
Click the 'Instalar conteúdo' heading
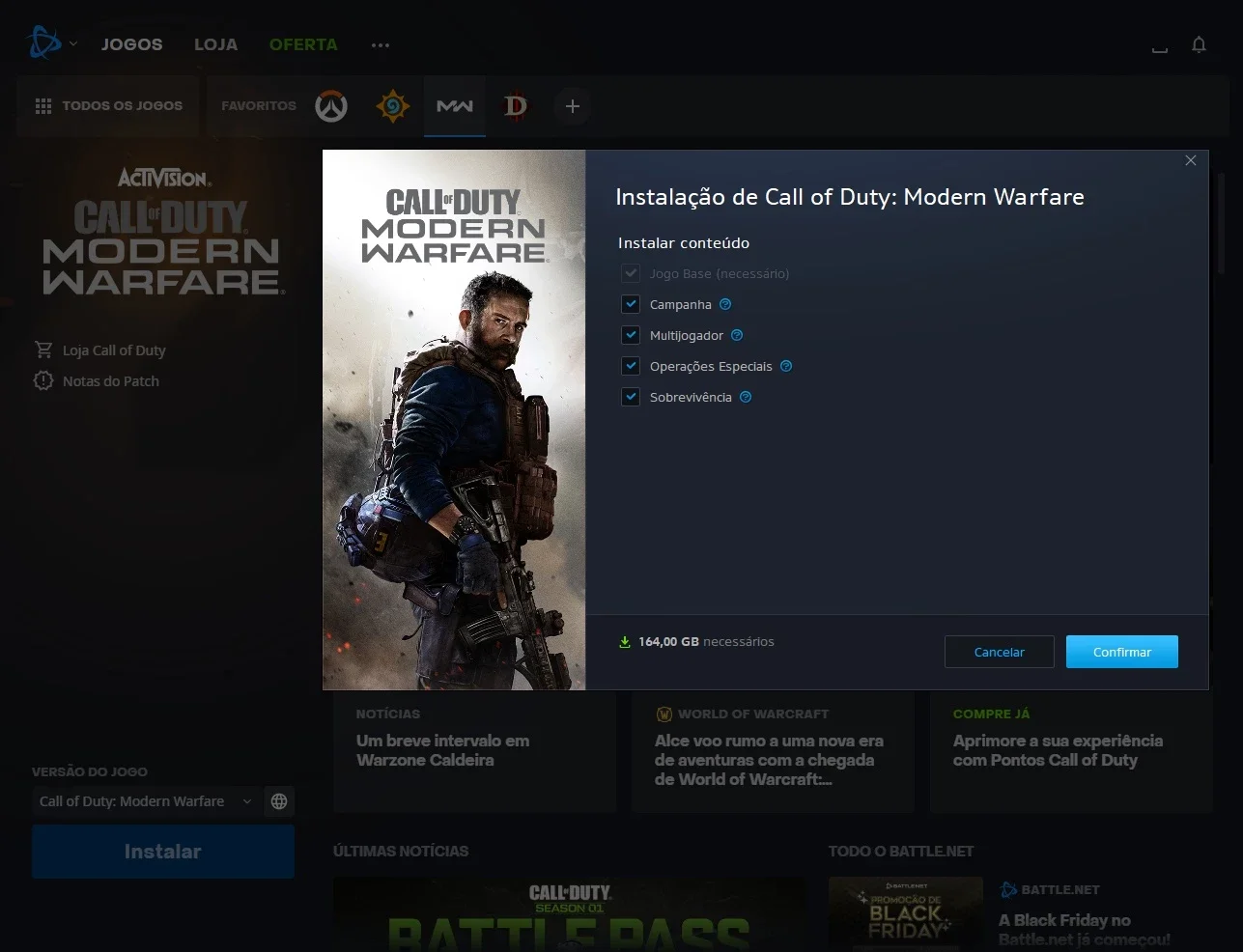click(x=684, y=243)
